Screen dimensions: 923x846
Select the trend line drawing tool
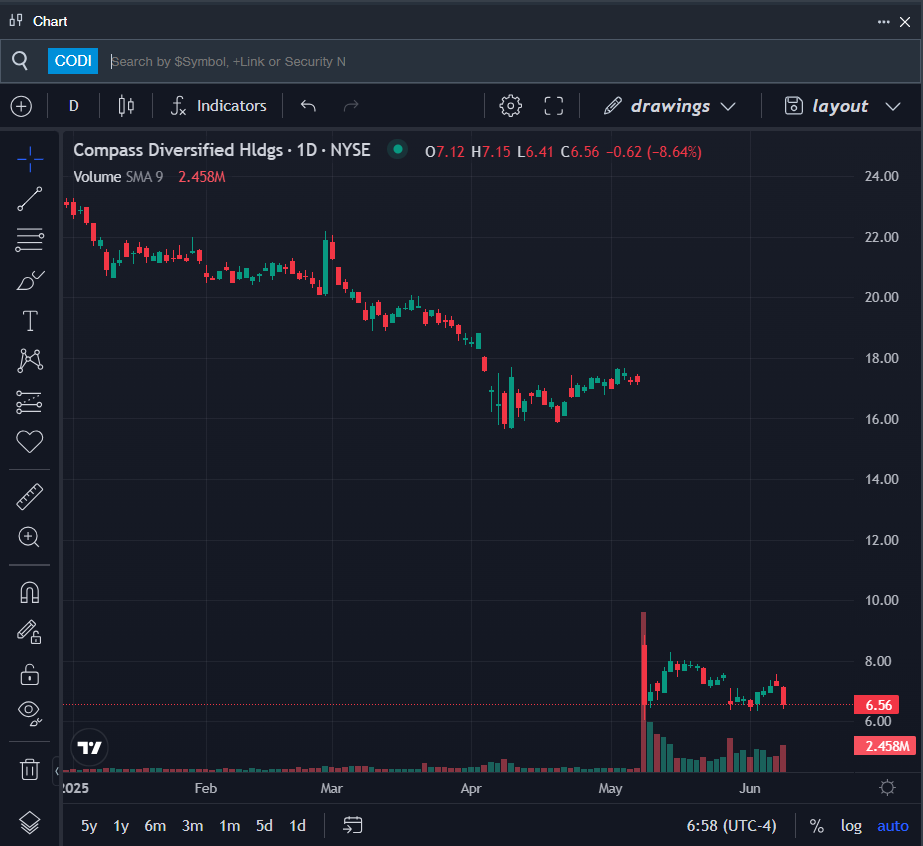pos(29,199)
